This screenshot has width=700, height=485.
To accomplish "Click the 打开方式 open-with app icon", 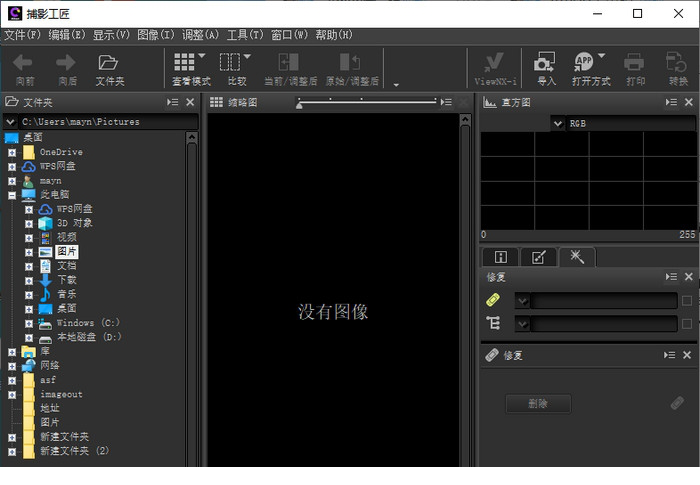I will (x=585, y=63).
